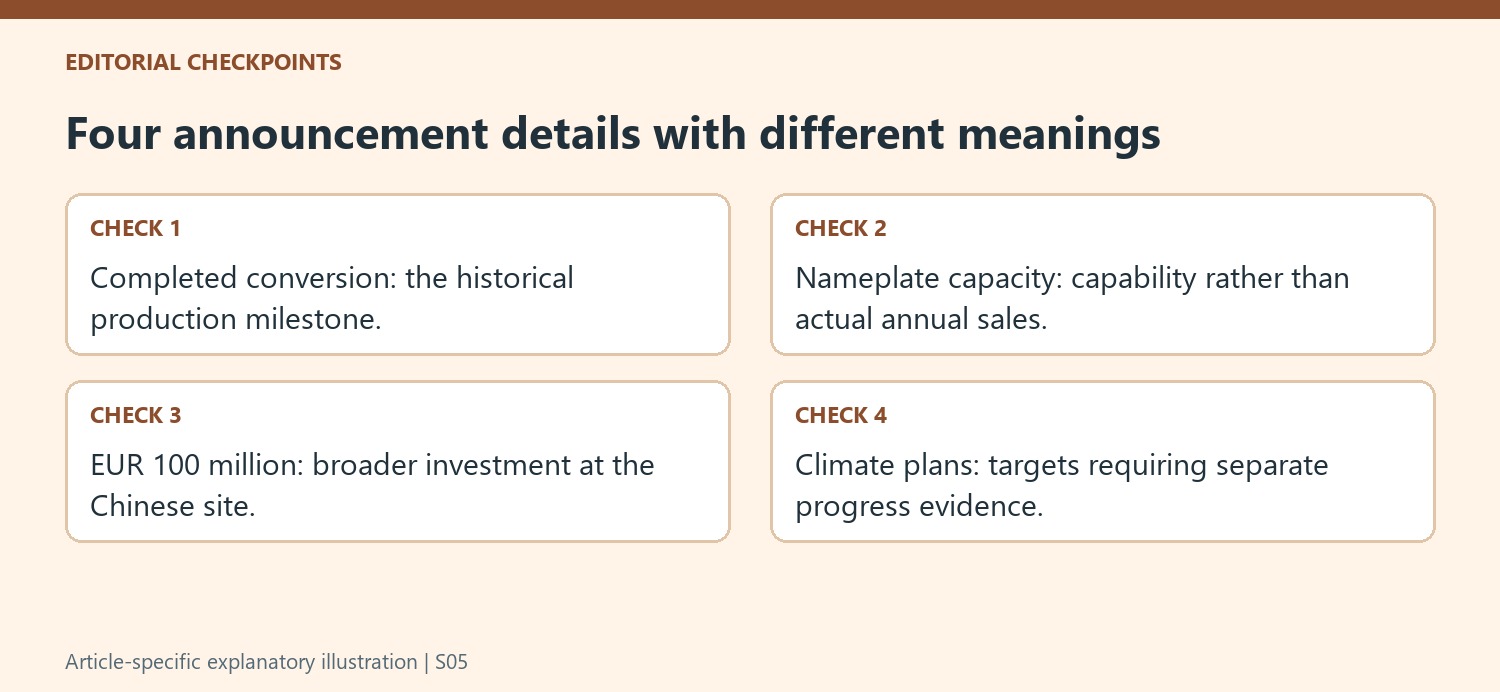The width and height of the screenshot is (1500, 692).
Task: Click the brown top banner strip
Action: coord(750,9)
